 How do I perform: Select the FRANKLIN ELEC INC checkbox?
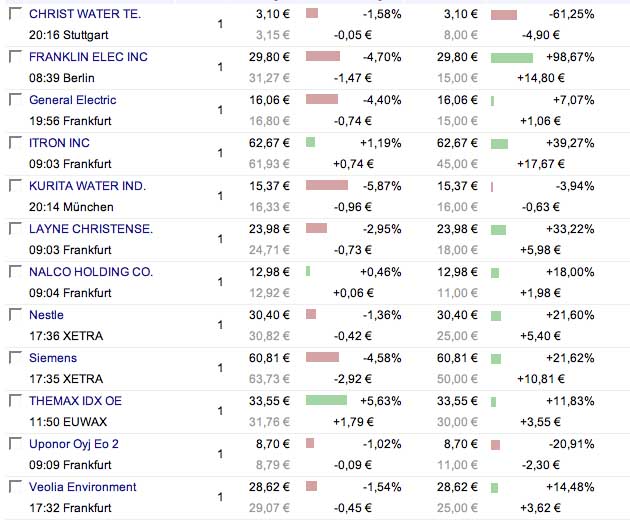coord(15,58)
